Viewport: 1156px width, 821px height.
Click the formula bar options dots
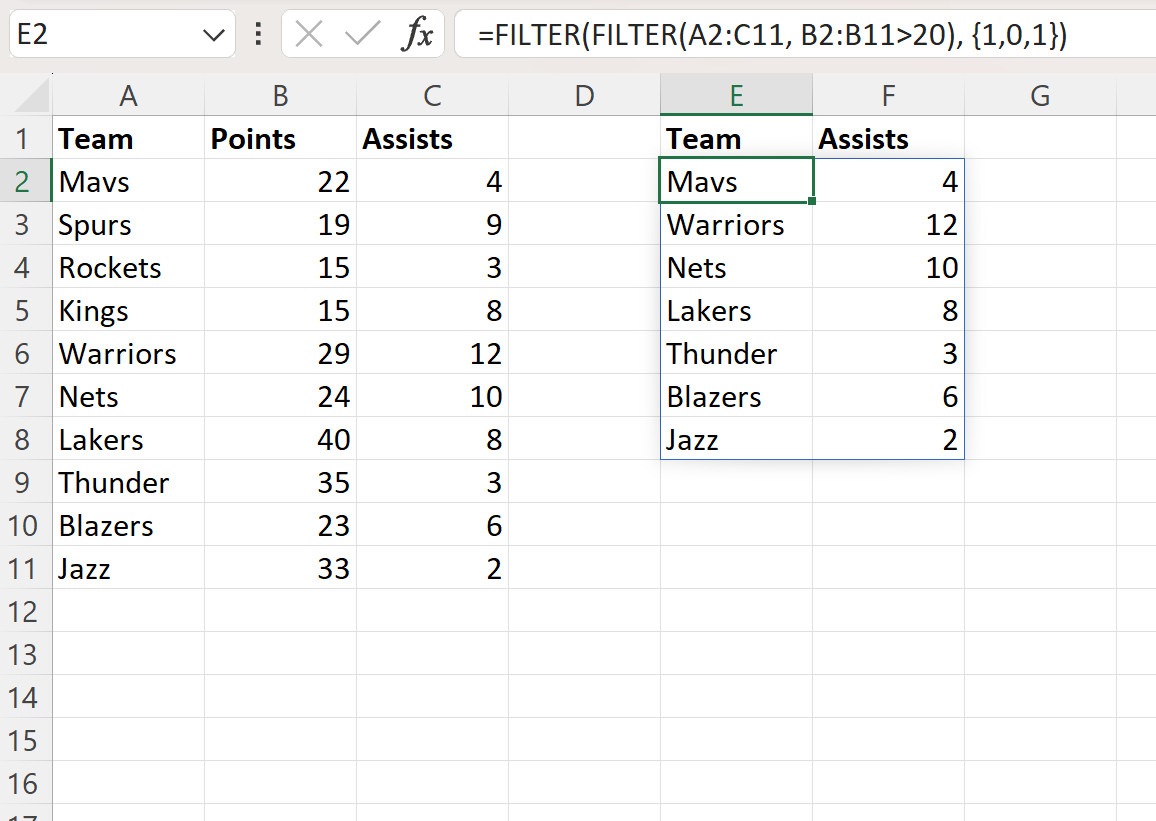[x=259, y=35]
